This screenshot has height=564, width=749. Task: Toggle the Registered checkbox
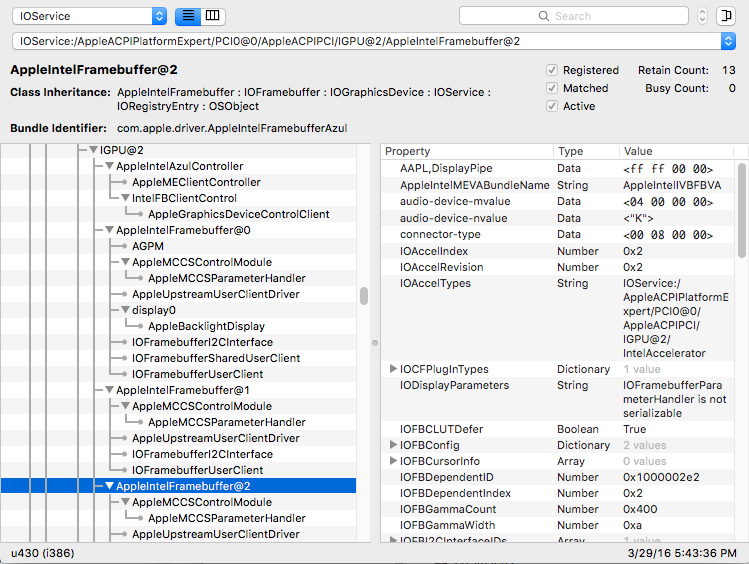click(552, 70)
